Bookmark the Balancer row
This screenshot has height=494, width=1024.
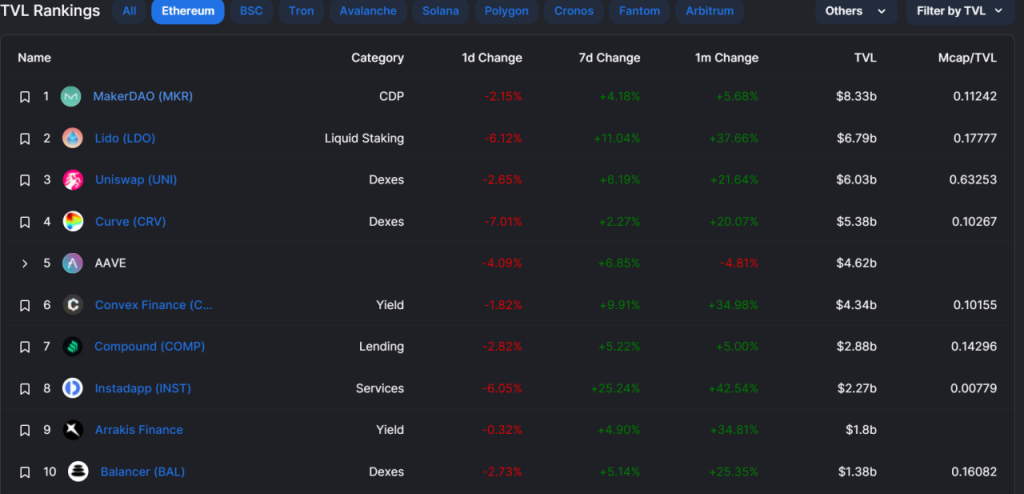(x=25, y=472)
